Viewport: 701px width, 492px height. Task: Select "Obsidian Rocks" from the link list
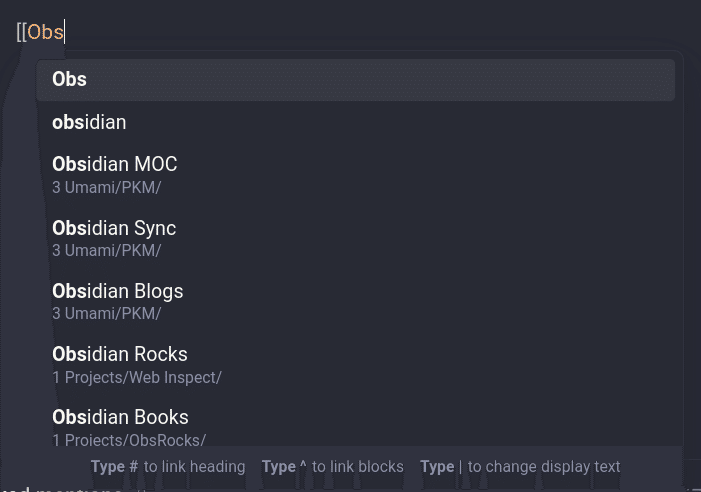(355, 365)
